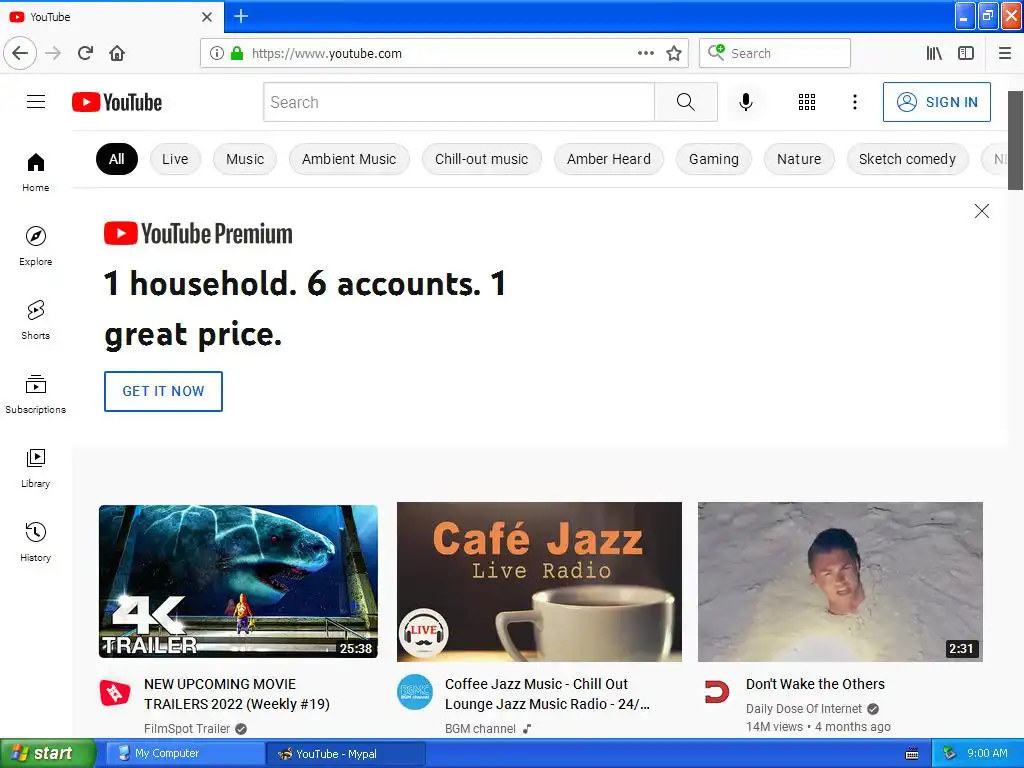
Task: Select the Chill-out music chip
Action: click(x=481, y=159)
